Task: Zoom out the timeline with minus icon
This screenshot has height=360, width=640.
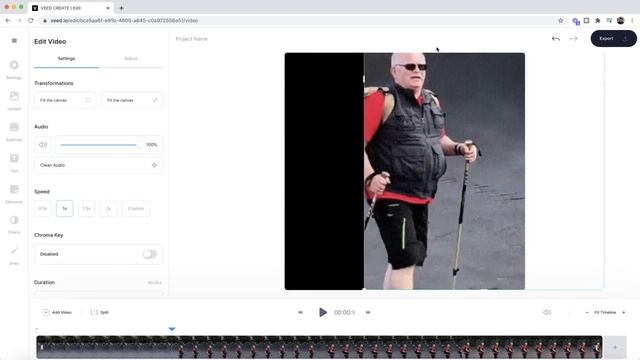Action: pyautogui.click(x=587, y=312)
